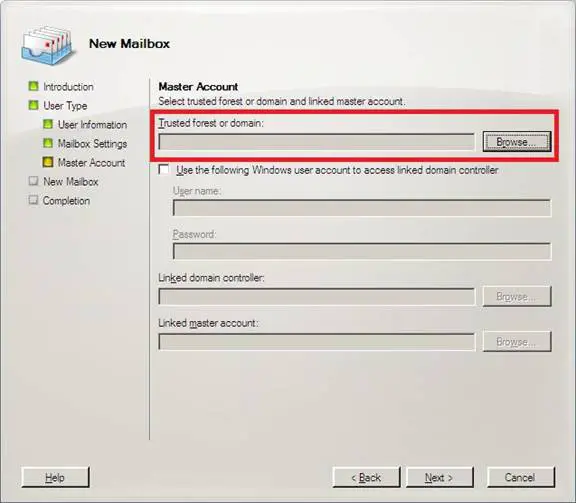Go Back to the previous page
Screen dimensions: 576x503
[366, 477]
